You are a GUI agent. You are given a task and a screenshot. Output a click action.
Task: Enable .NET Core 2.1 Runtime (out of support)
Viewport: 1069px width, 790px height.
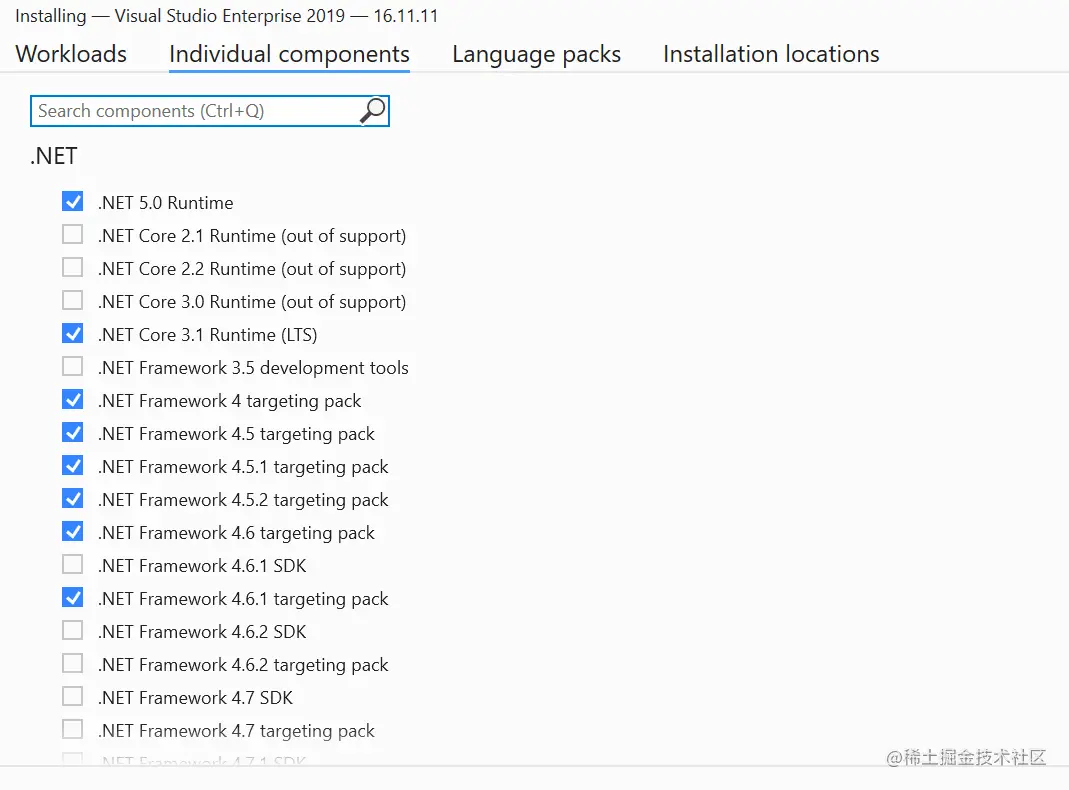click(72, 234)
